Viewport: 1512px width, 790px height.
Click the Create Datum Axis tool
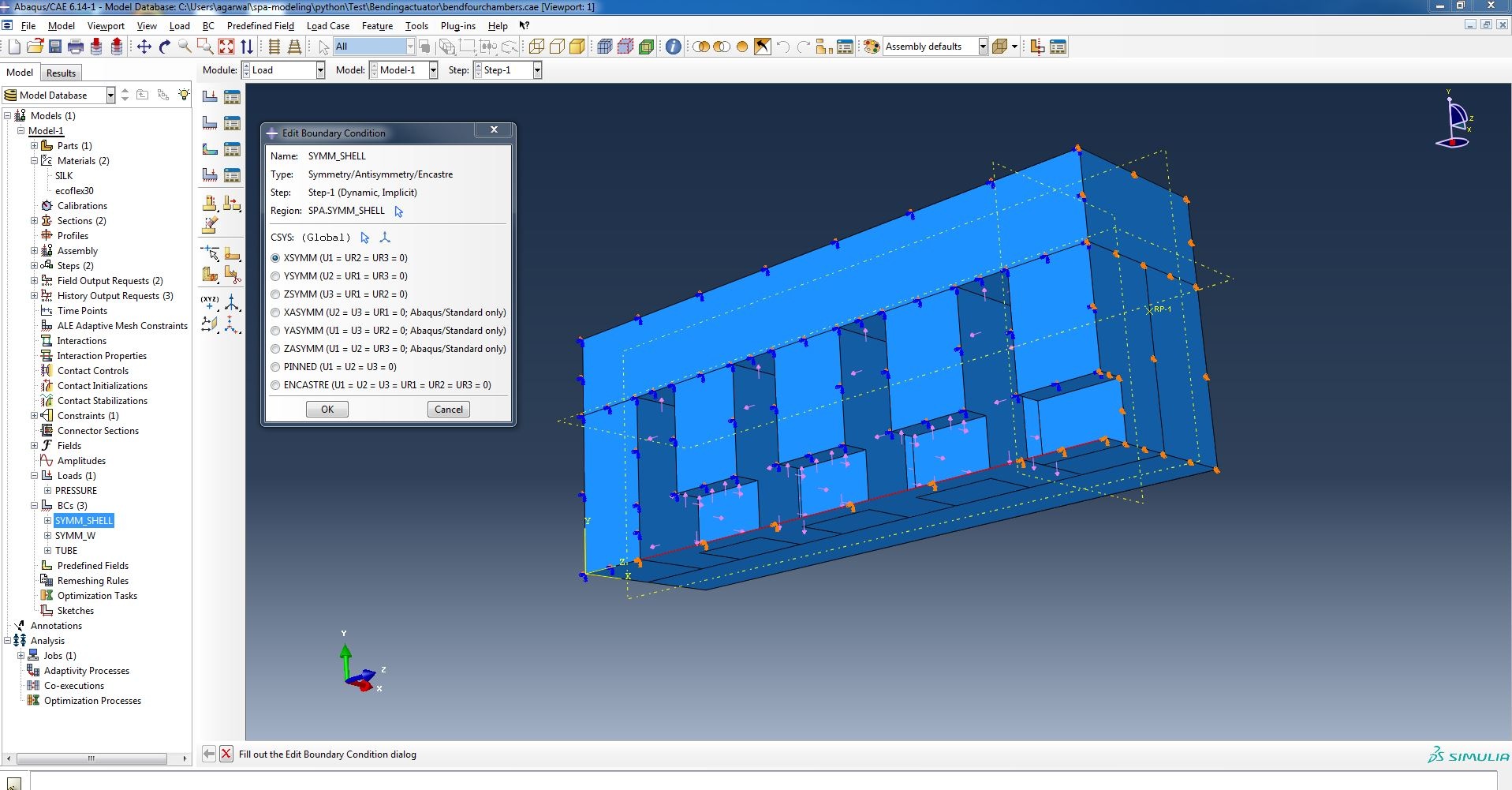[x=233, y=303]
